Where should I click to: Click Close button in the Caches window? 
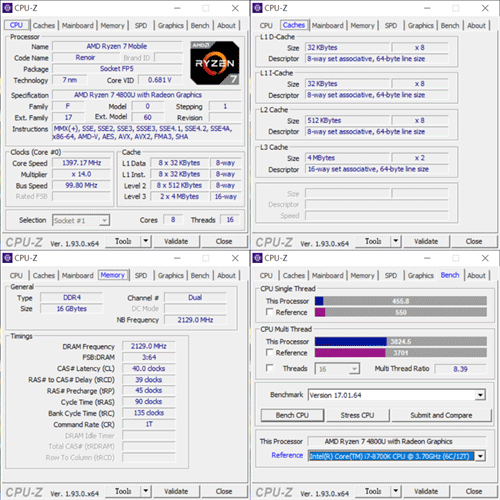(474, 241)
